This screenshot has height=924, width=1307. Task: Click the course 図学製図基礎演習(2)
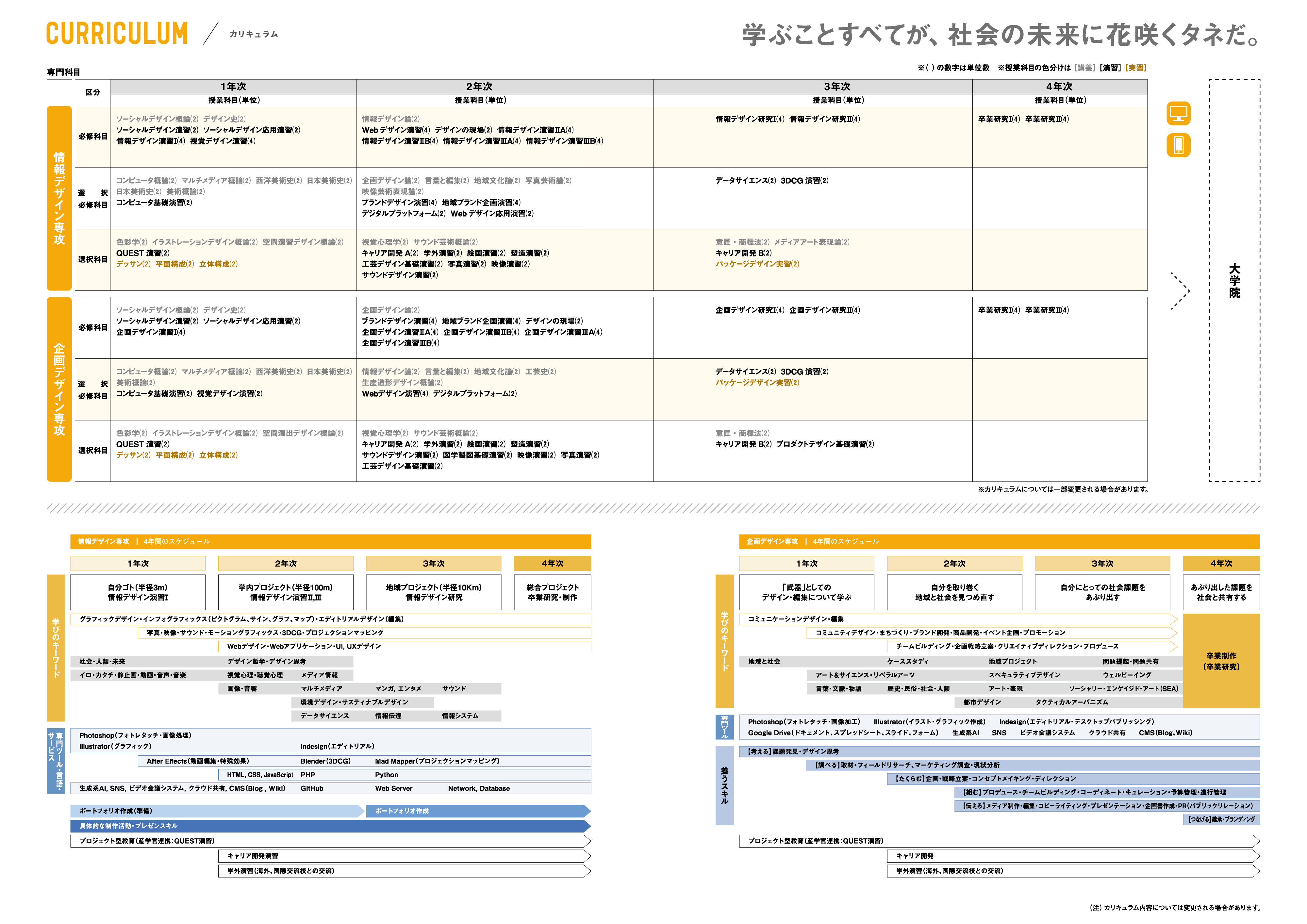(x=478, y=455)
